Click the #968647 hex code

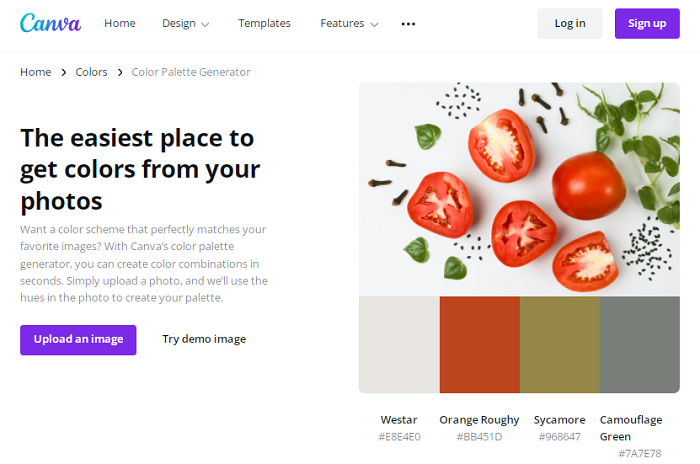click(x=559, y=437)
